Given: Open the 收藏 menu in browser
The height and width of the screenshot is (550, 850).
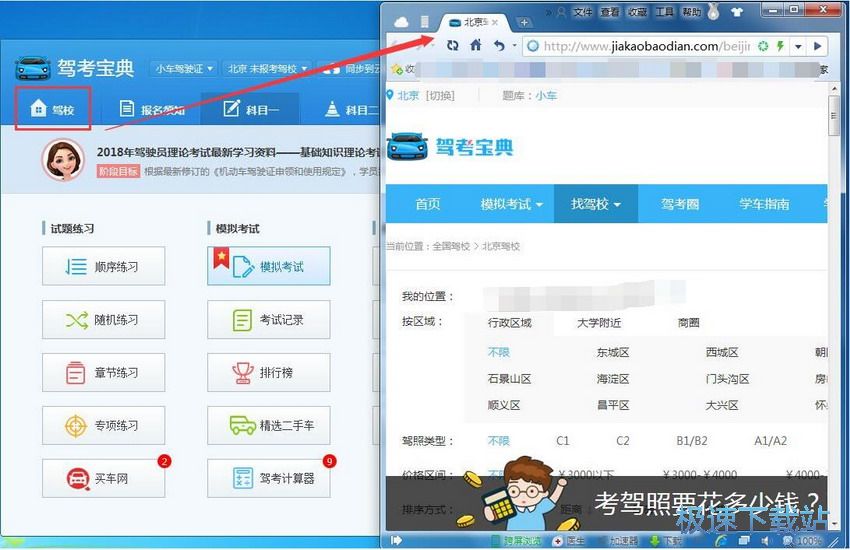Looking at the screenshot, I should point(637,11).
